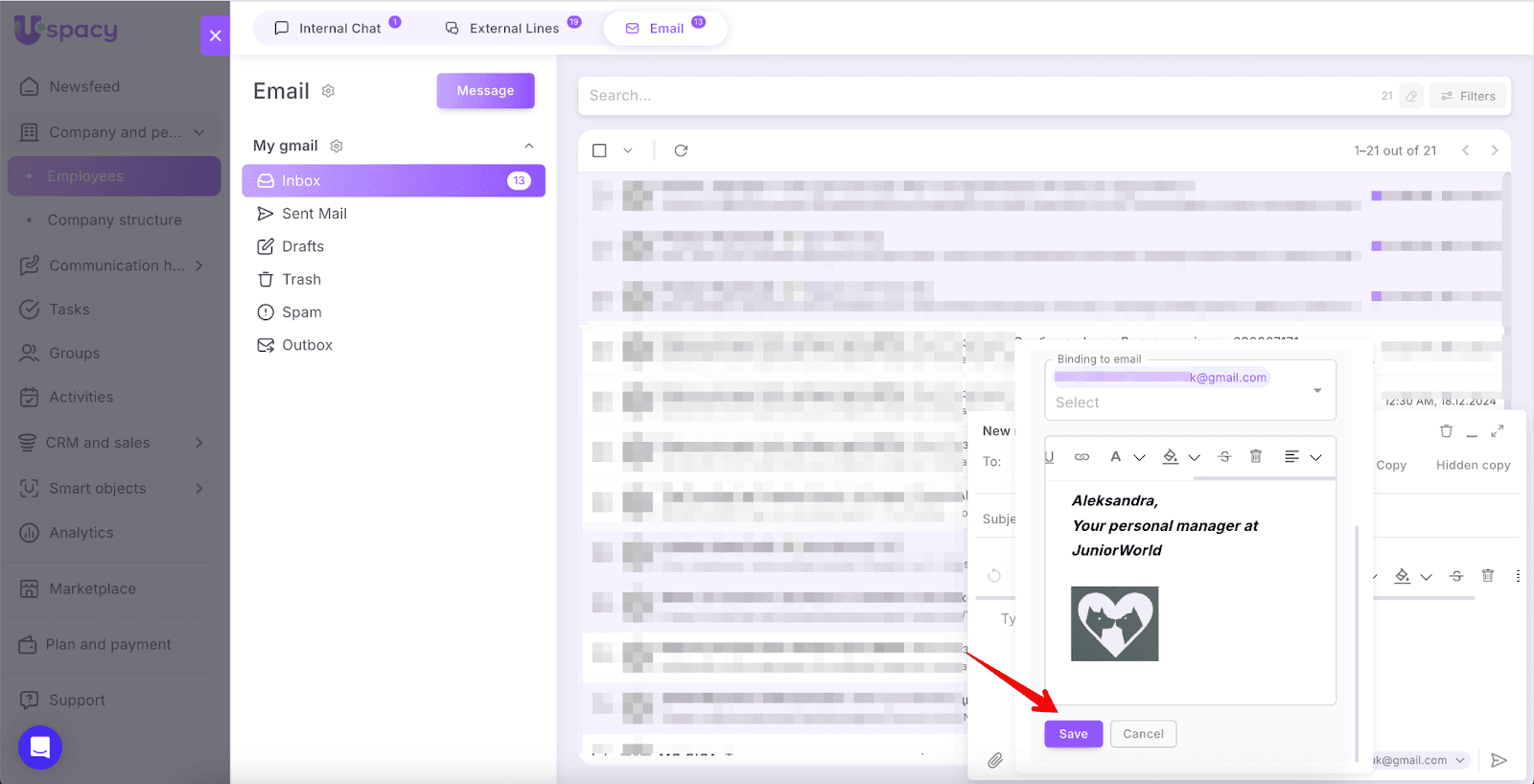This screenshot has width=1534, height=784.
Task: Insert link in signature editor toolbar
Action: click(x=1081, y=457)
